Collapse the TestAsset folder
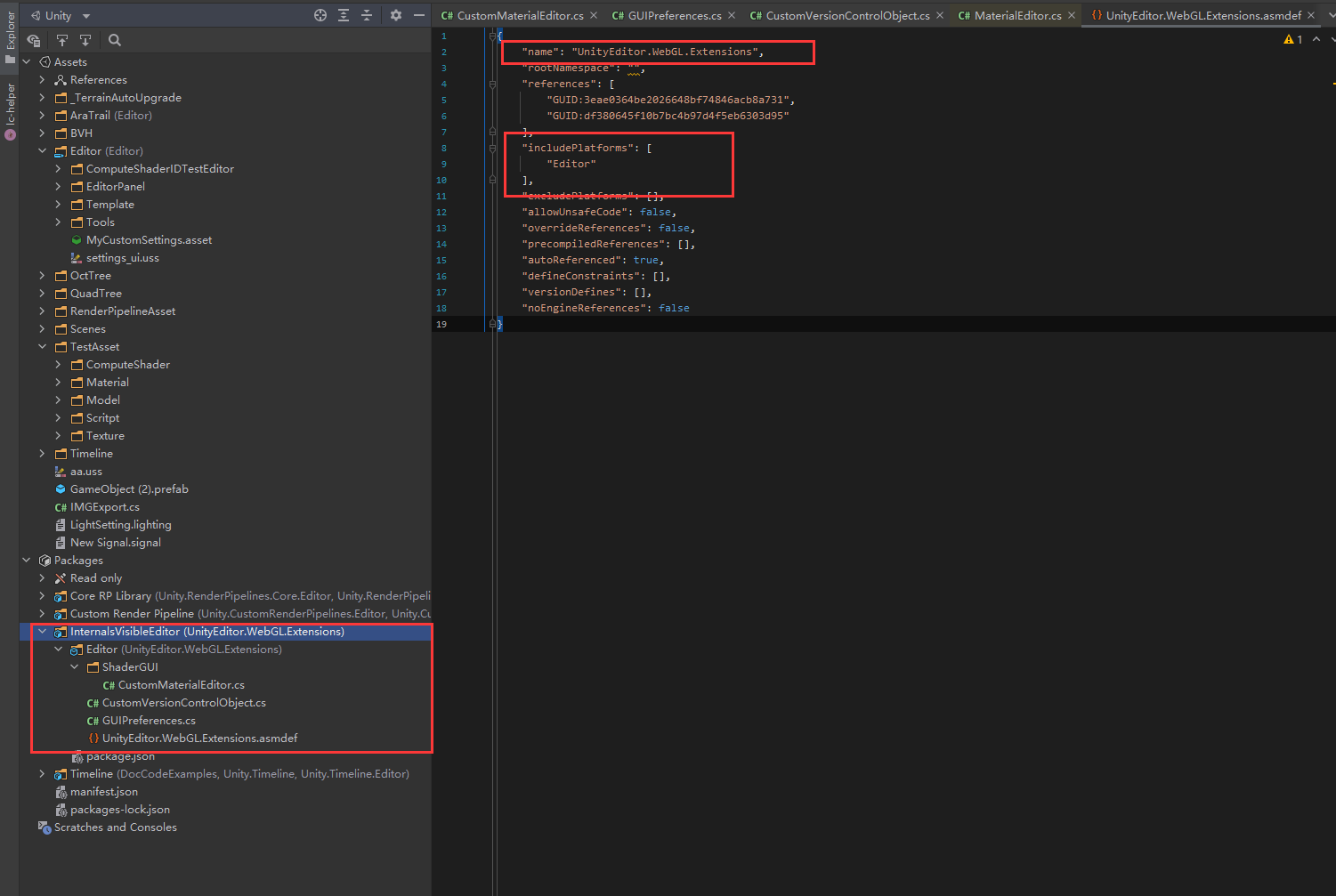Screen dimensions: 1336x896 click(42, 347)
